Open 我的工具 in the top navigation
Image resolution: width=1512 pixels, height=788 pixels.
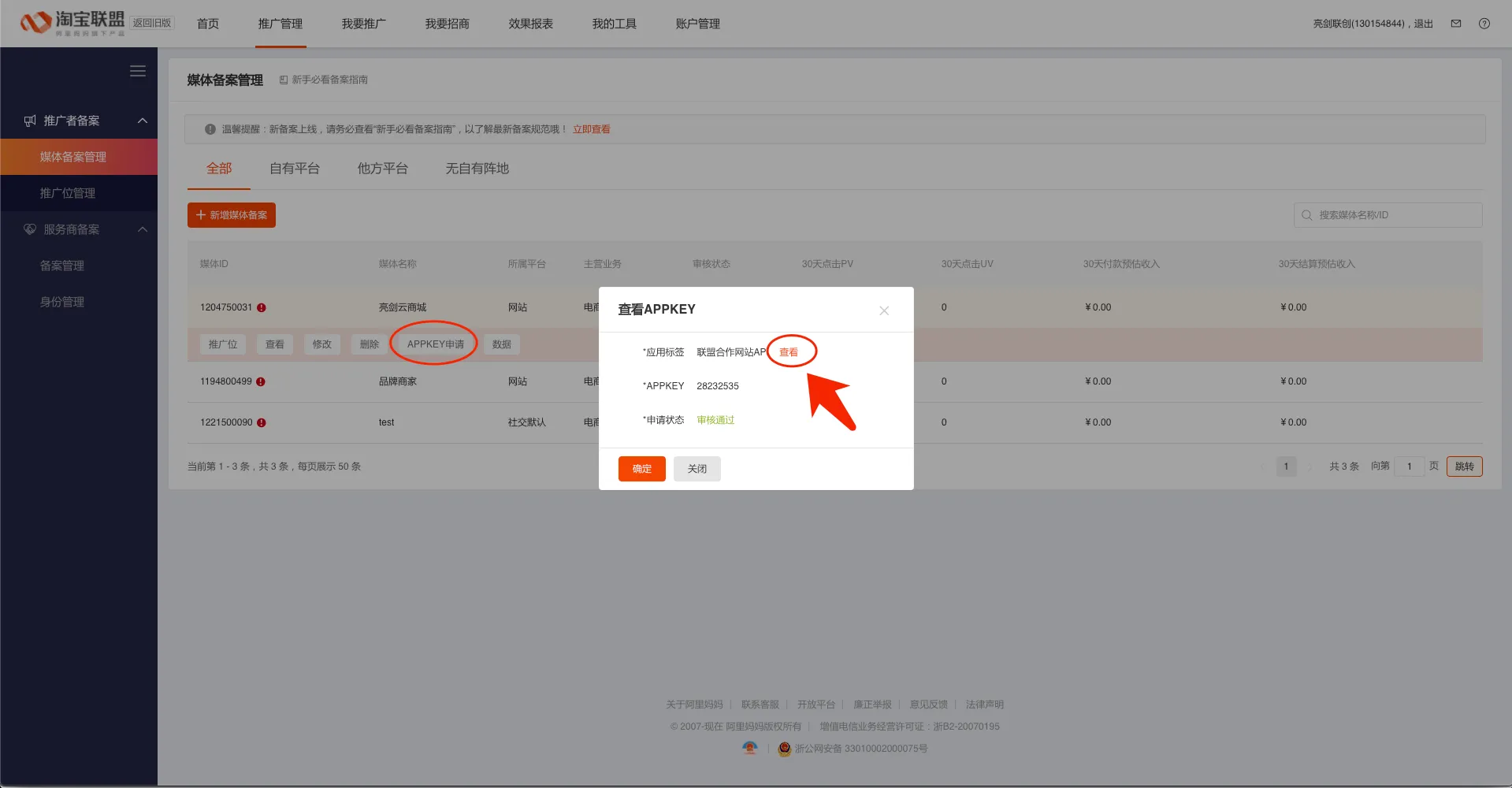coord(615,24)
